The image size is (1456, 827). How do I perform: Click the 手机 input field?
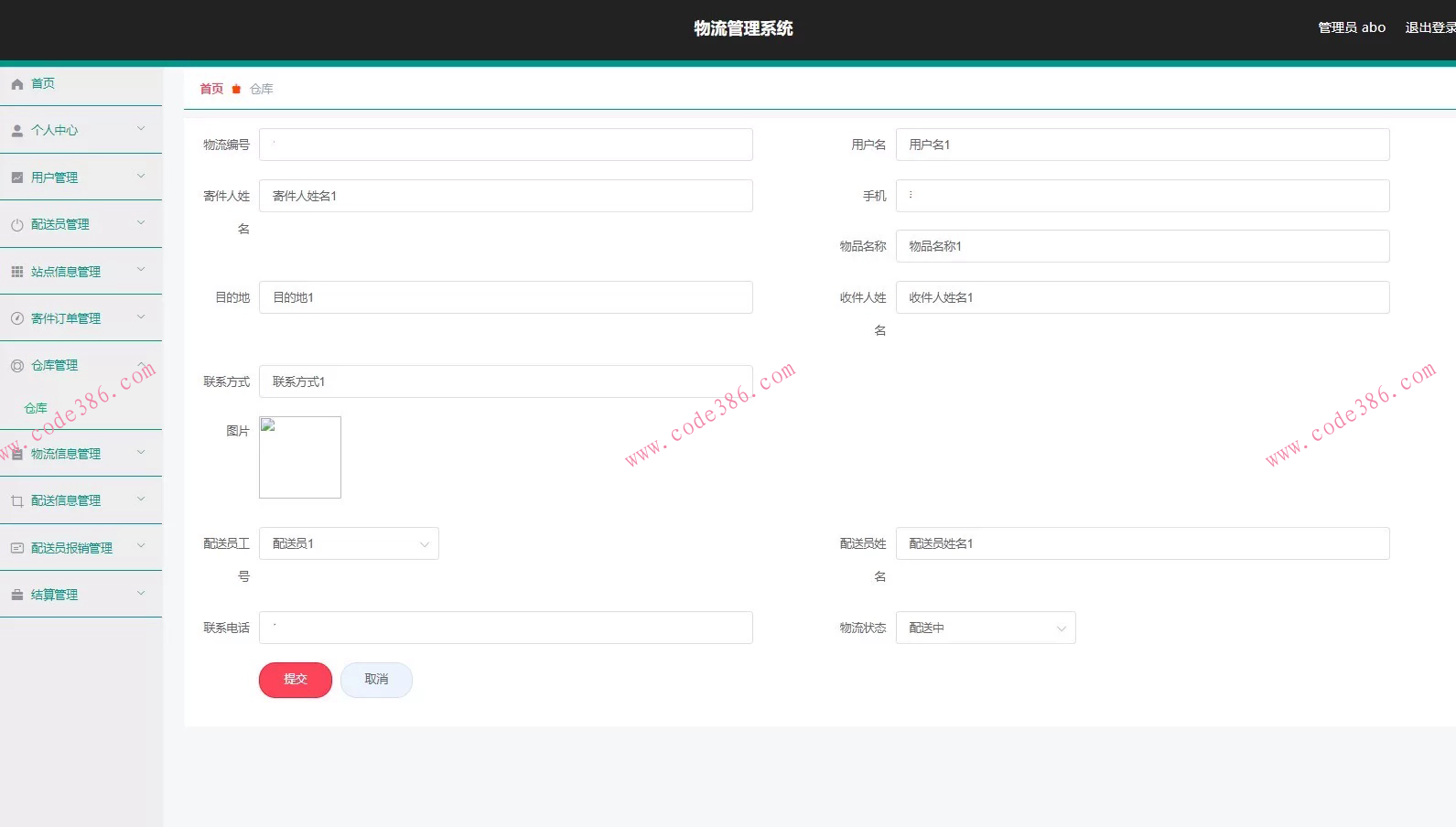click(1143, 196)
